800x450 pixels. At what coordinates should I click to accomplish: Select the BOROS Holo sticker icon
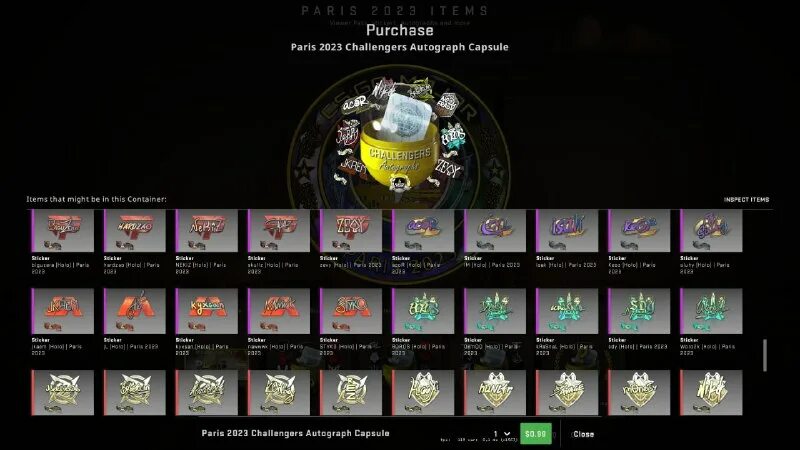pyautogui.click(x=423, y=311)
